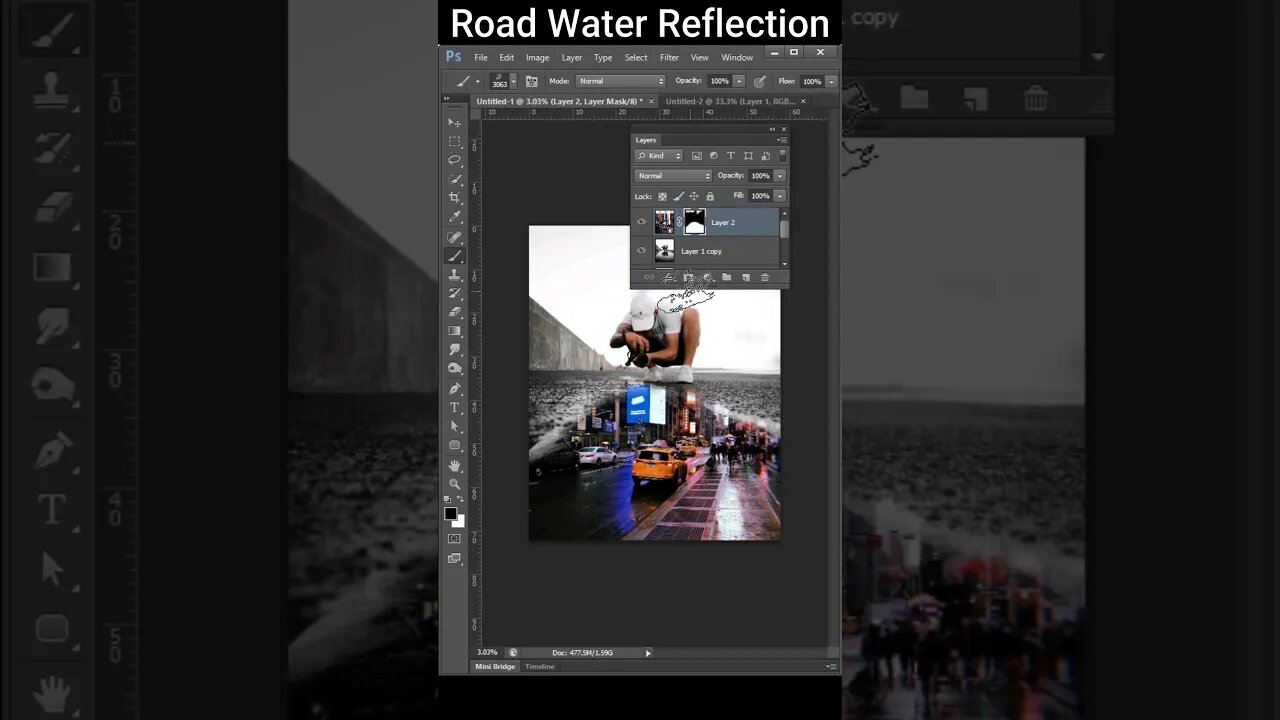This screenshot has height=720, width=1280.
Task: Open Layers panel options menu
Action: click(x=783, y=140)
